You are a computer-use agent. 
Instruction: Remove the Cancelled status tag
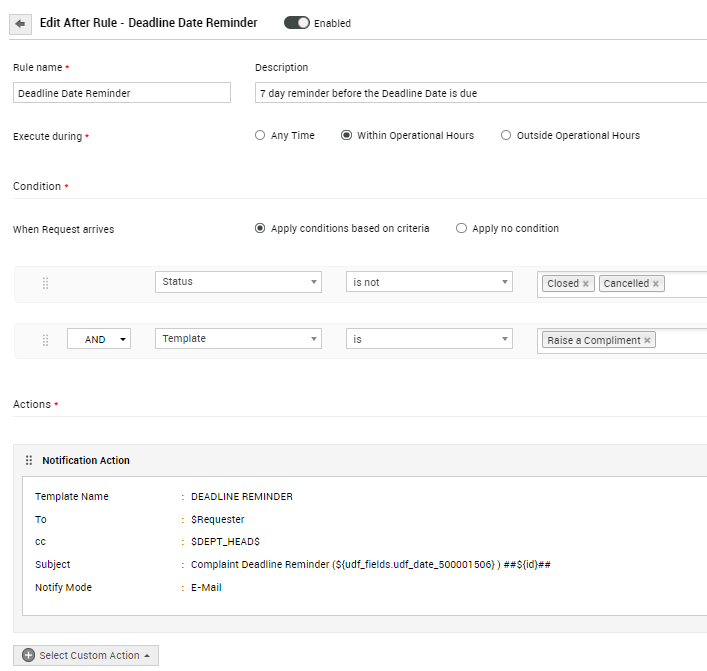[x=656, y=284]
